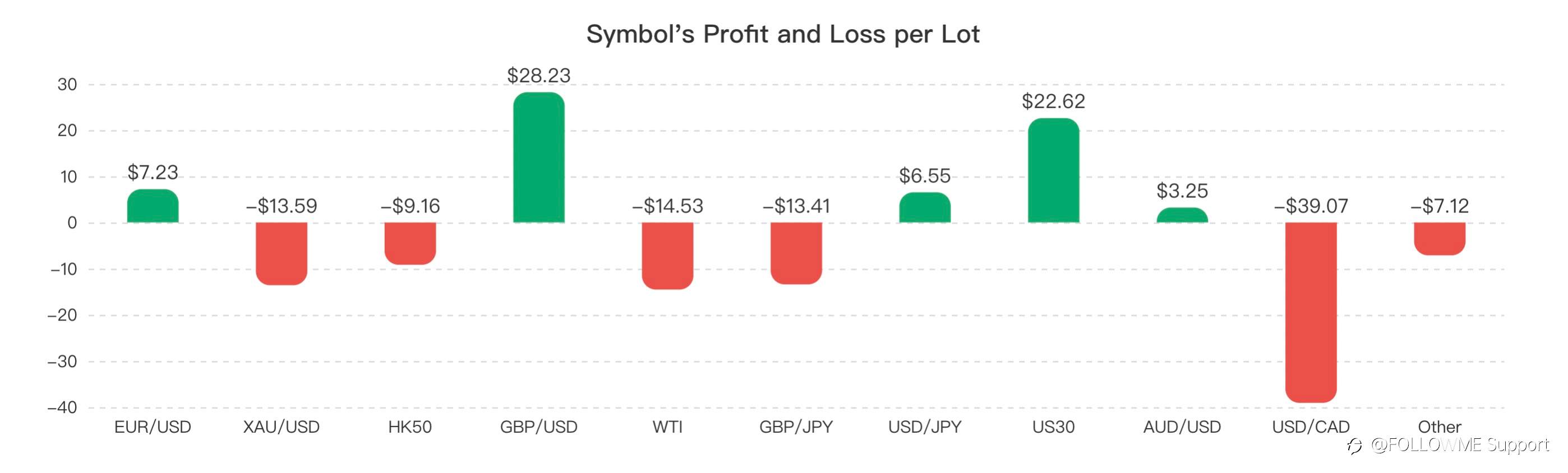This screenshot has height=473, width=1568.
Task: Click the $28.23 value label
Action: click(539, 76)
